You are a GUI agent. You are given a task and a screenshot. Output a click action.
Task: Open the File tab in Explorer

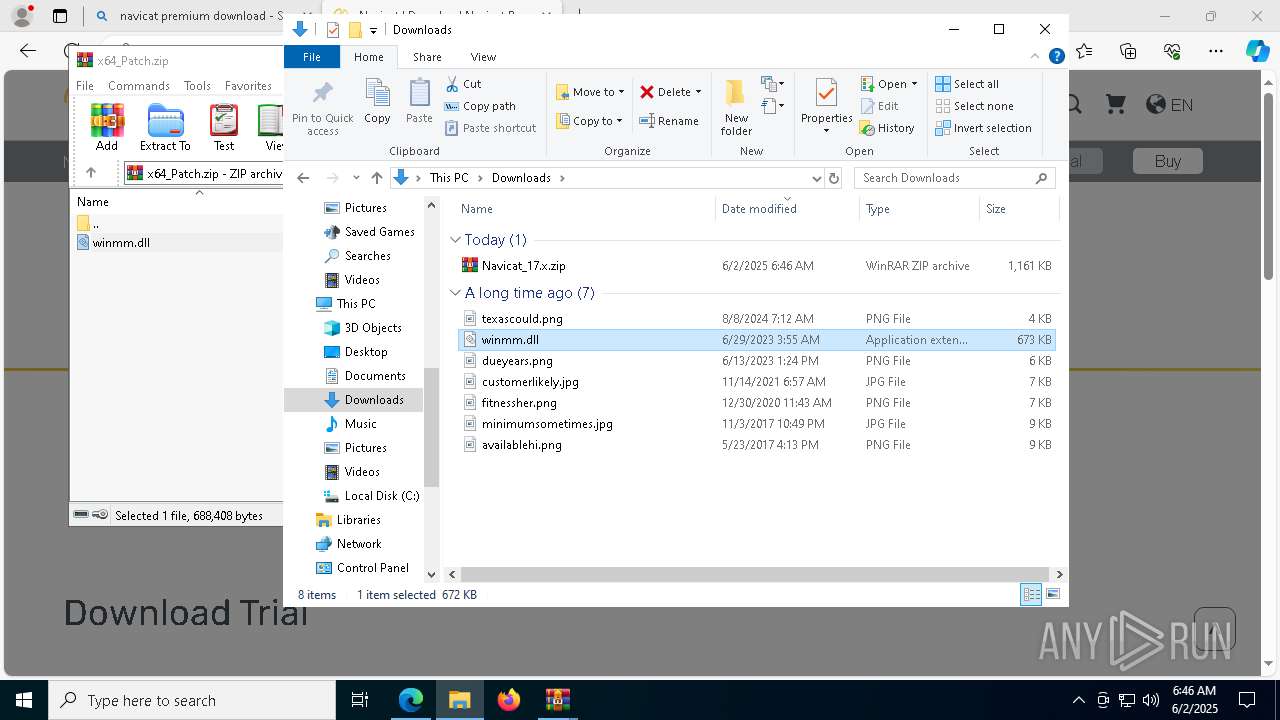pos(312,57)
